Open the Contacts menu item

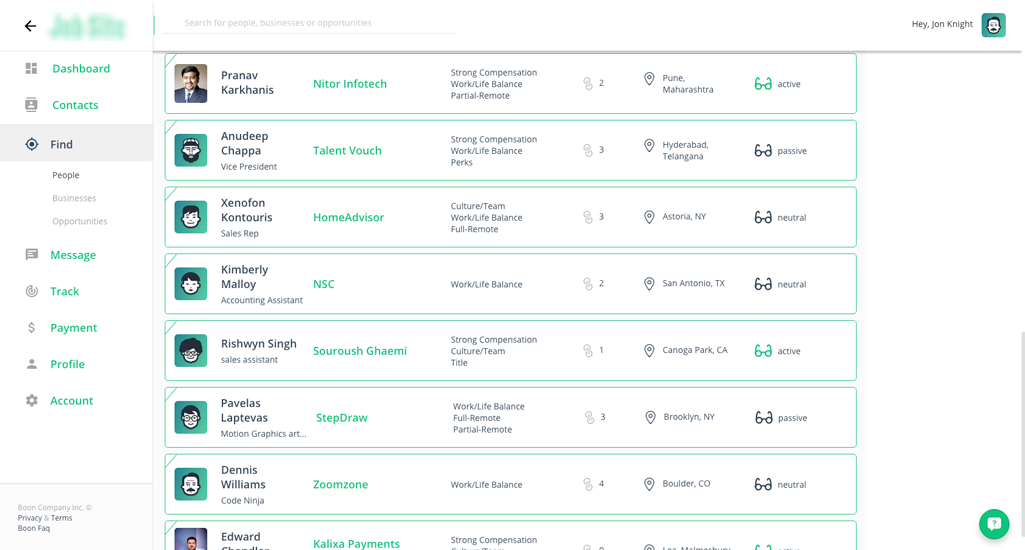tap(75, 105)
